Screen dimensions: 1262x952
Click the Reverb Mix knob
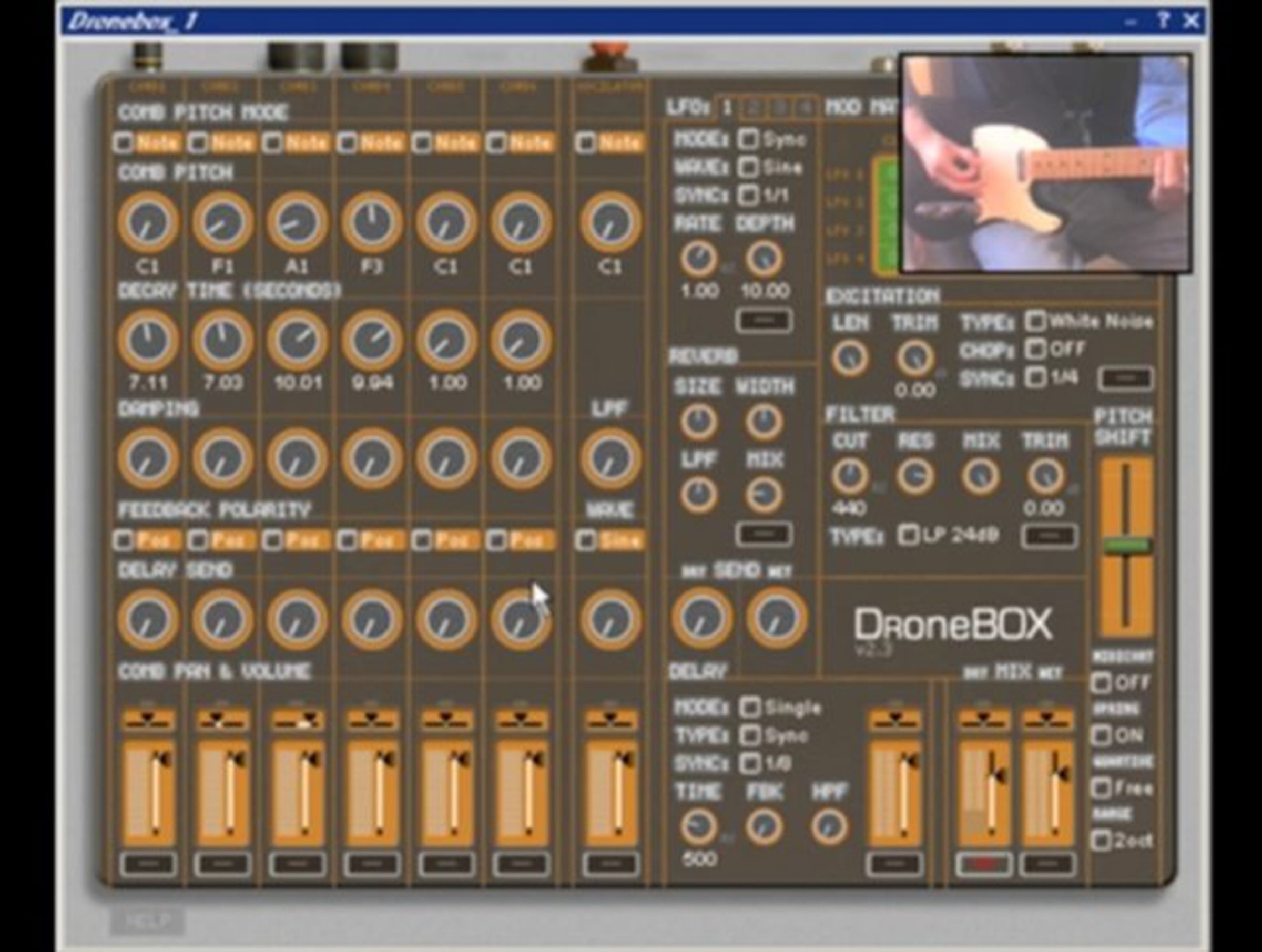(764, 495)
